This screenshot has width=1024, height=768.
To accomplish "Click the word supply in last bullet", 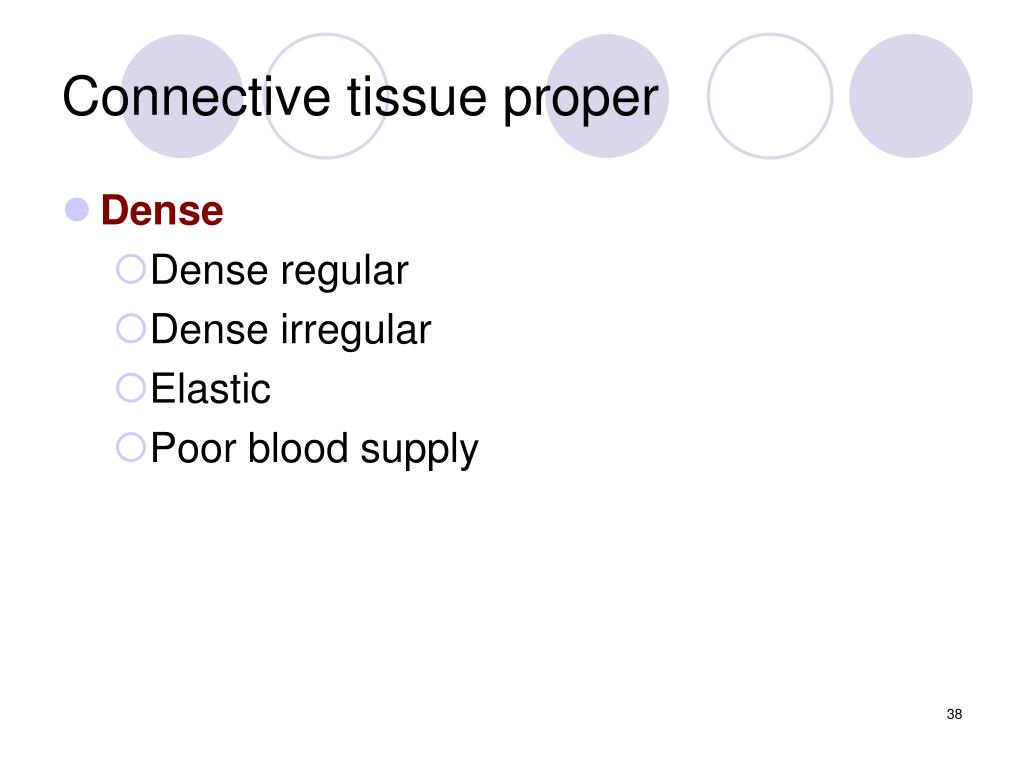I will [419, 451].
